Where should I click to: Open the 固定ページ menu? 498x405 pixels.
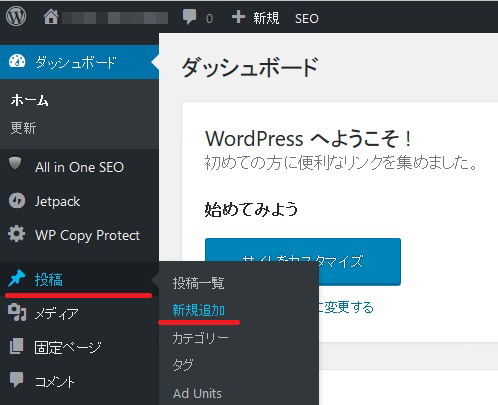68,347
